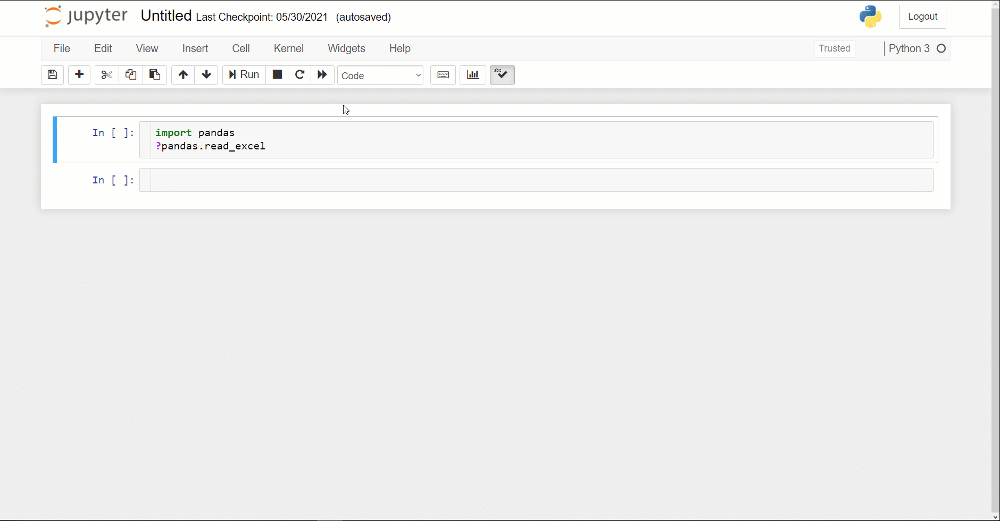Toggle the spellcheck checkmark toolbar button
1000x521 pixels.
(502, 75)
